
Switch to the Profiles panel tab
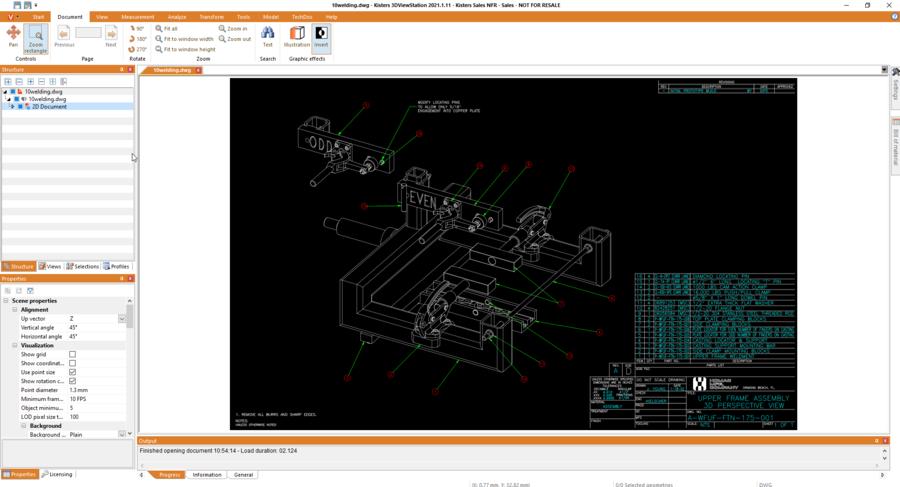(x=117, y=266)
